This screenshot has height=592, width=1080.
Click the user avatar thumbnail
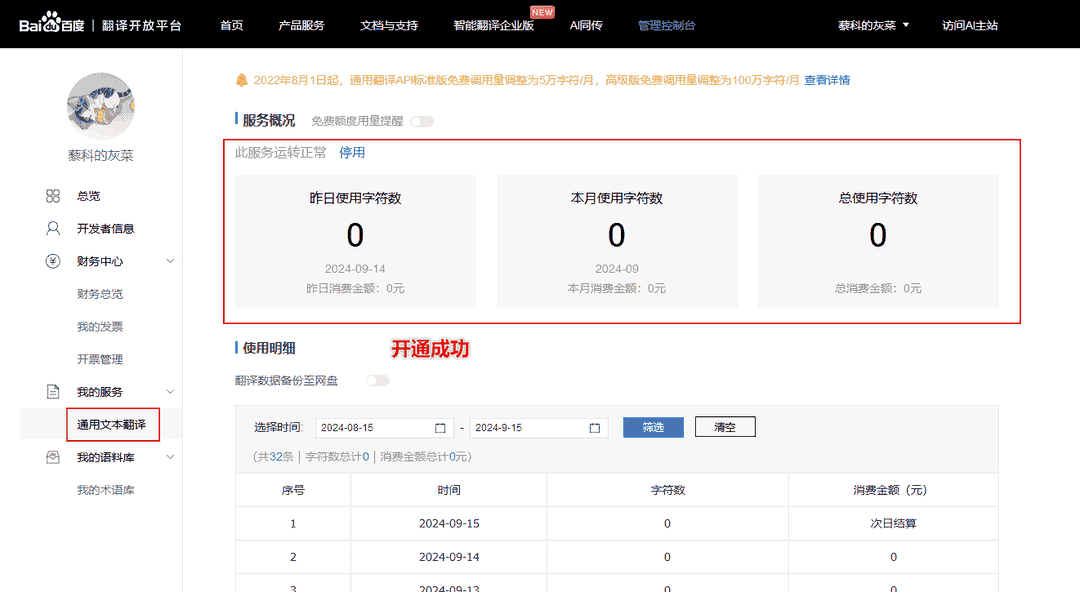point(100,105)
